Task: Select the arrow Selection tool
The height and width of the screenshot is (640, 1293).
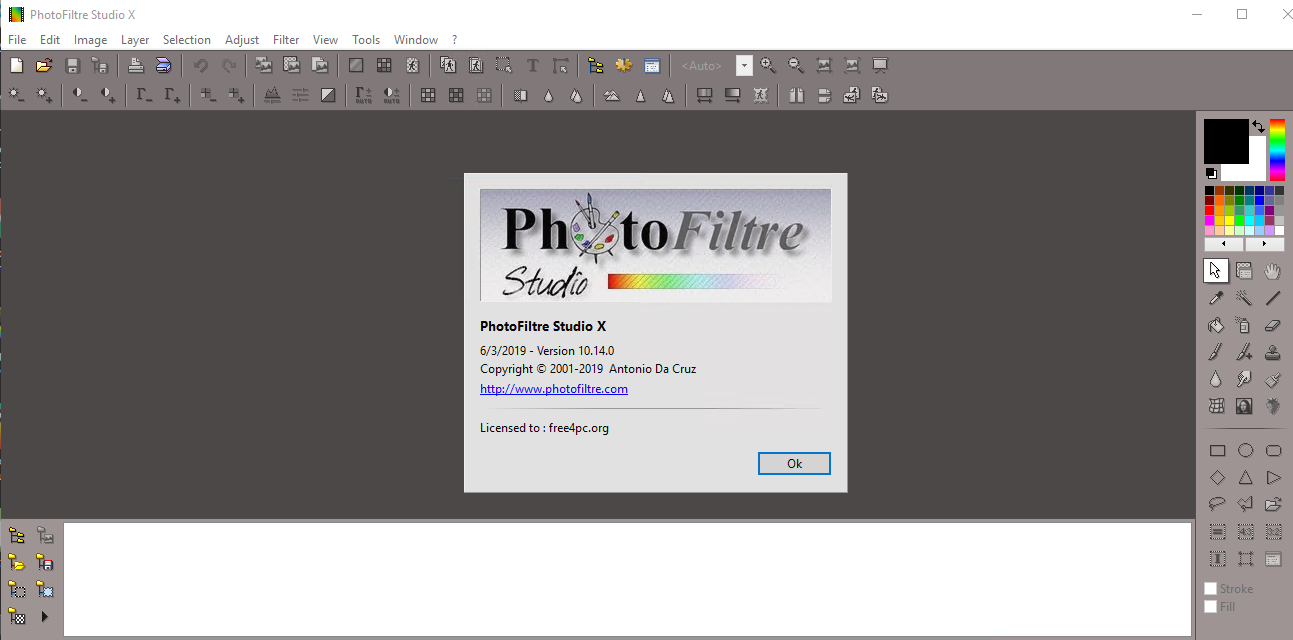Action: coord(1216,270)
